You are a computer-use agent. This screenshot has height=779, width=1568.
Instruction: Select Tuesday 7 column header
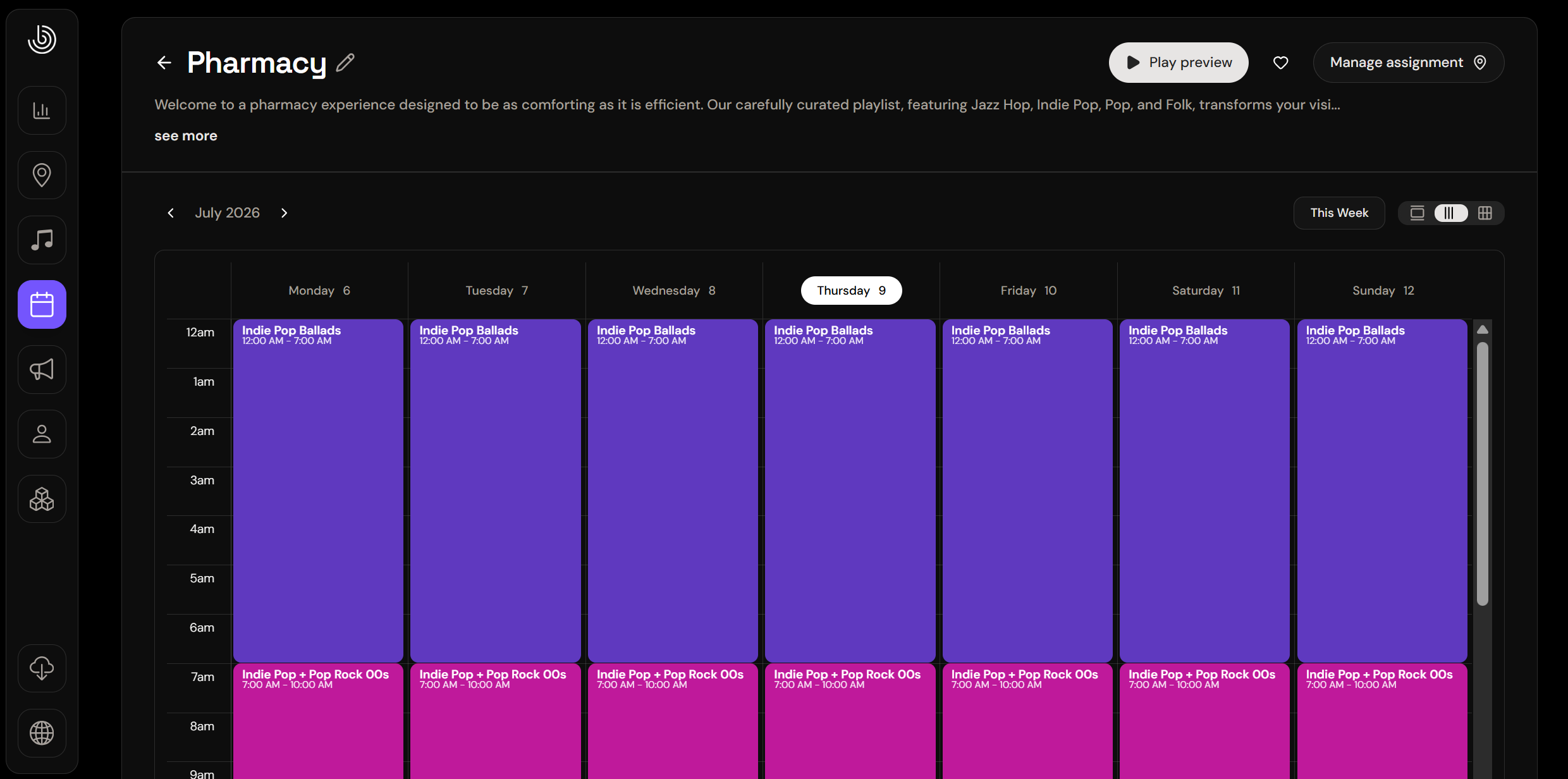496,291
